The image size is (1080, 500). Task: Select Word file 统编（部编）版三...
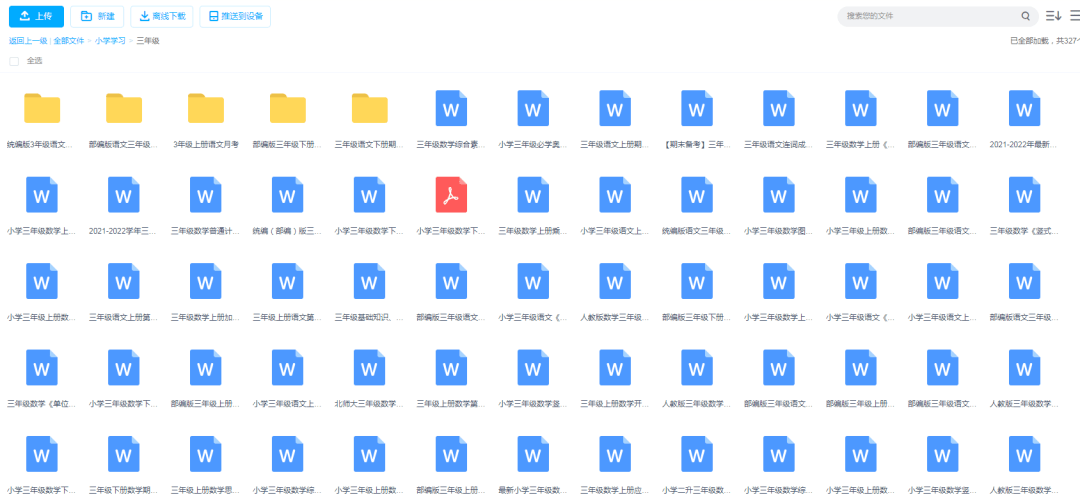[288, 195]
